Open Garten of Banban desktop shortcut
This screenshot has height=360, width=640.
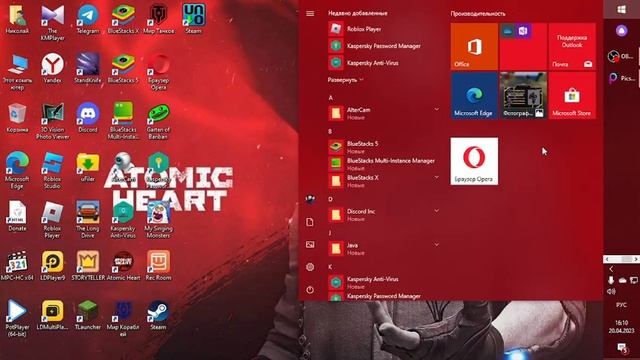tap(158, 121)
